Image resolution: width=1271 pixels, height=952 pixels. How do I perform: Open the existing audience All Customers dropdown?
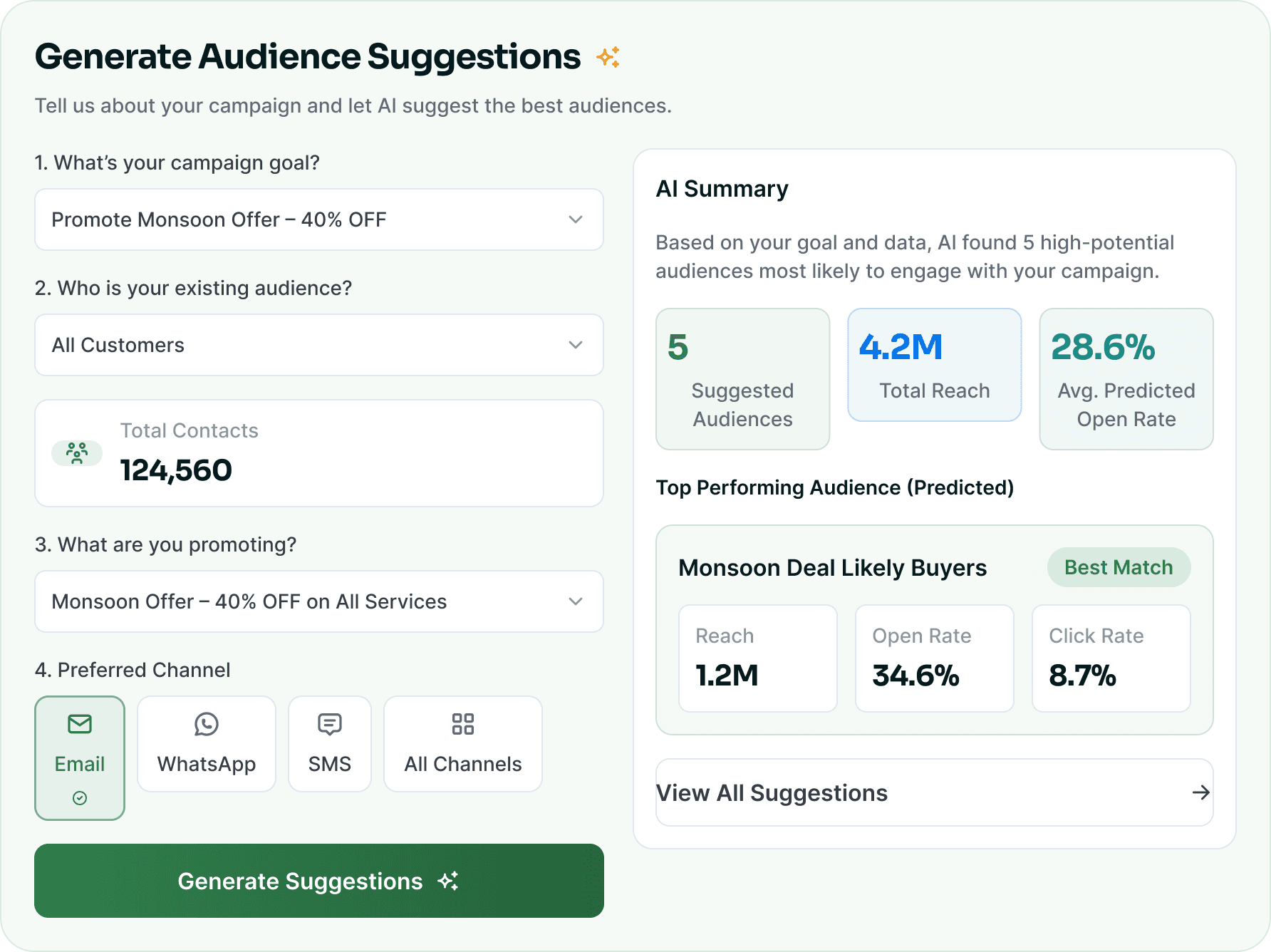[x=319, y=345]
